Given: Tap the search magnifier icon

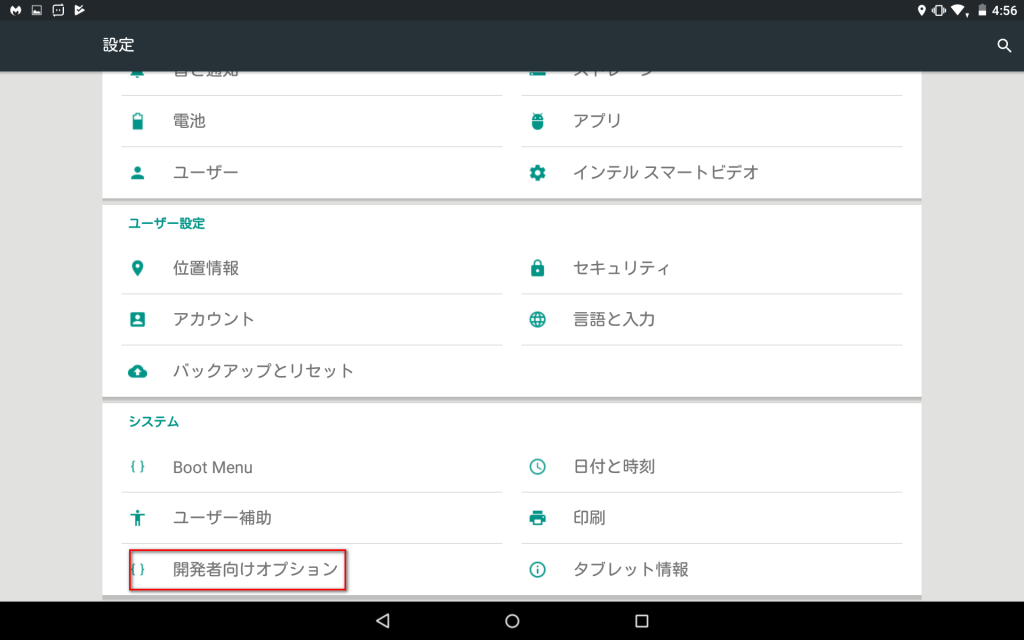Looking at the screenshot, I should [1004, 46].
